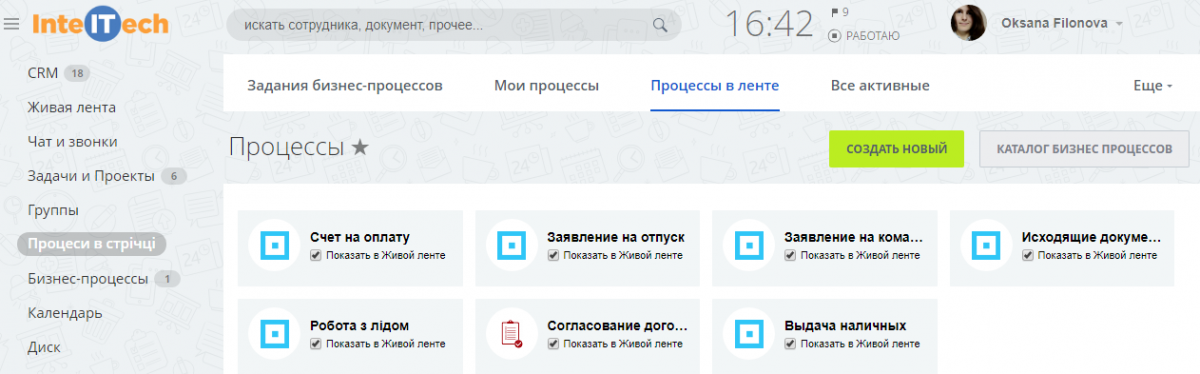
Task: Click the СОЗДАТЬ НОВЫЙ button
Action: click(896, 148)
